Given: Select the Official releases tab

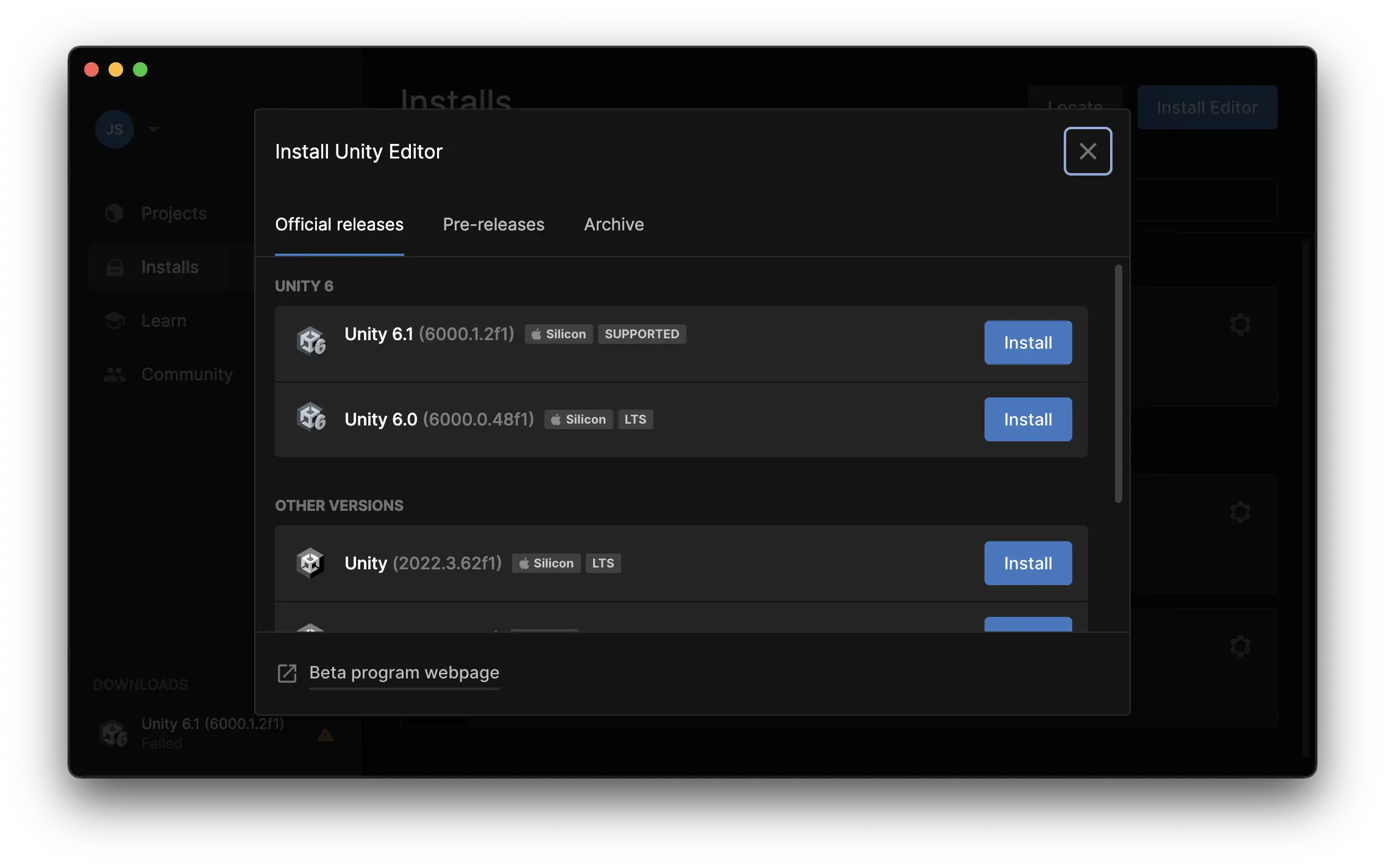Looking at the screenshot, I should (x=339, y=224).
